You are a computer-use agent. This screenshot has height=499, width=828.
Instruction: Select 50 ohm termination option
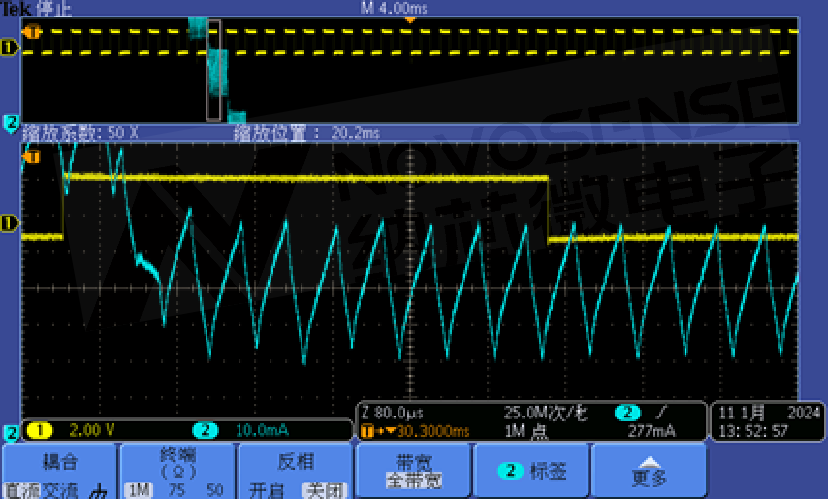coord(214,491)
